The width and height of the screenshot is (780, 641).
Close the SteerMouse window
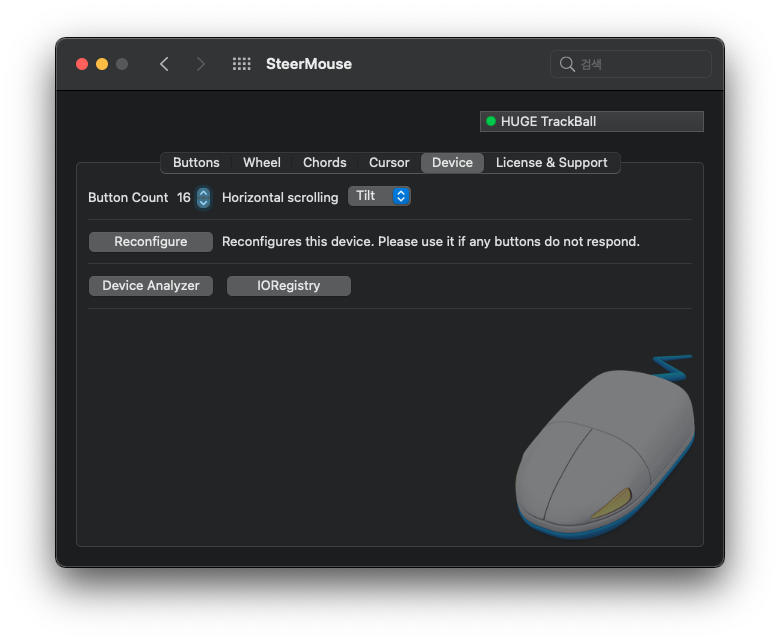tap(82, 64)
